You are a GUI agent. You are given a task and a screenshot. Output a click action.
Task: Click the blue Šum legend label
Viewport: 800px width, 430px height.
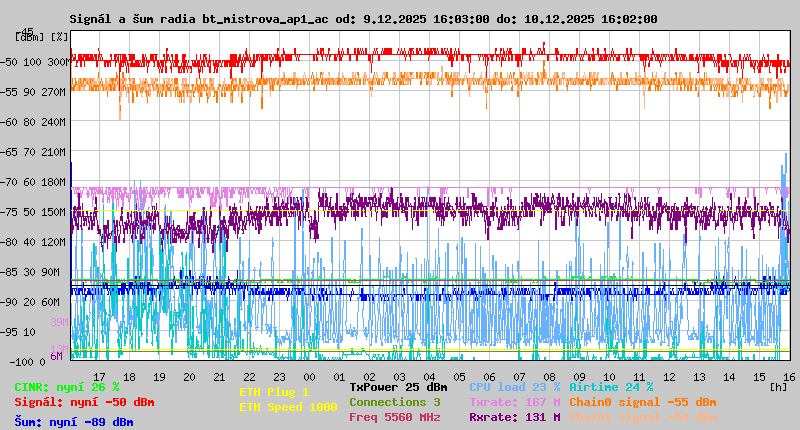pos(74,422)
